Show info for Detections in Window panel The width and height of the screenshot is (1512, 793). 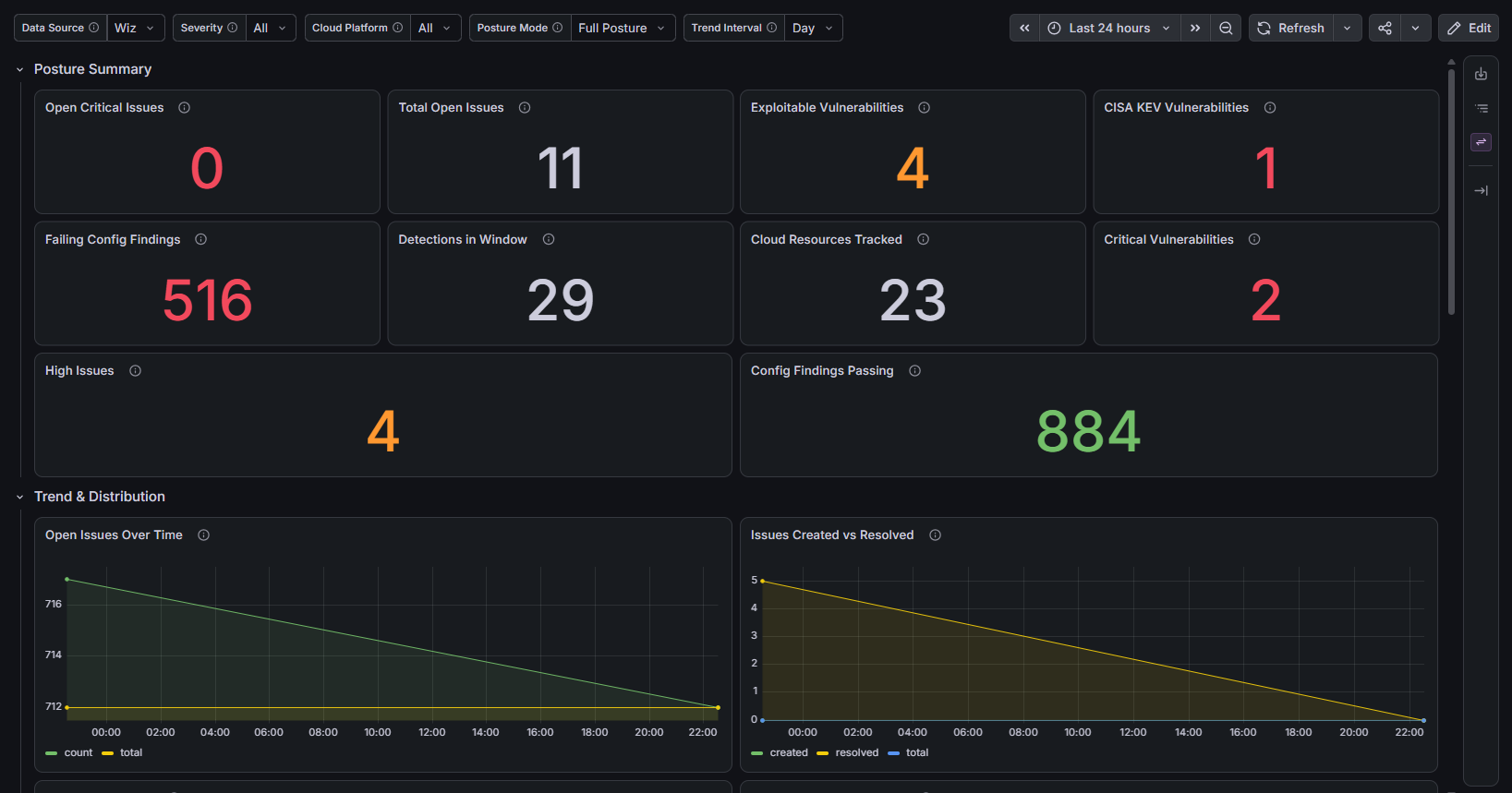[549, 239]
